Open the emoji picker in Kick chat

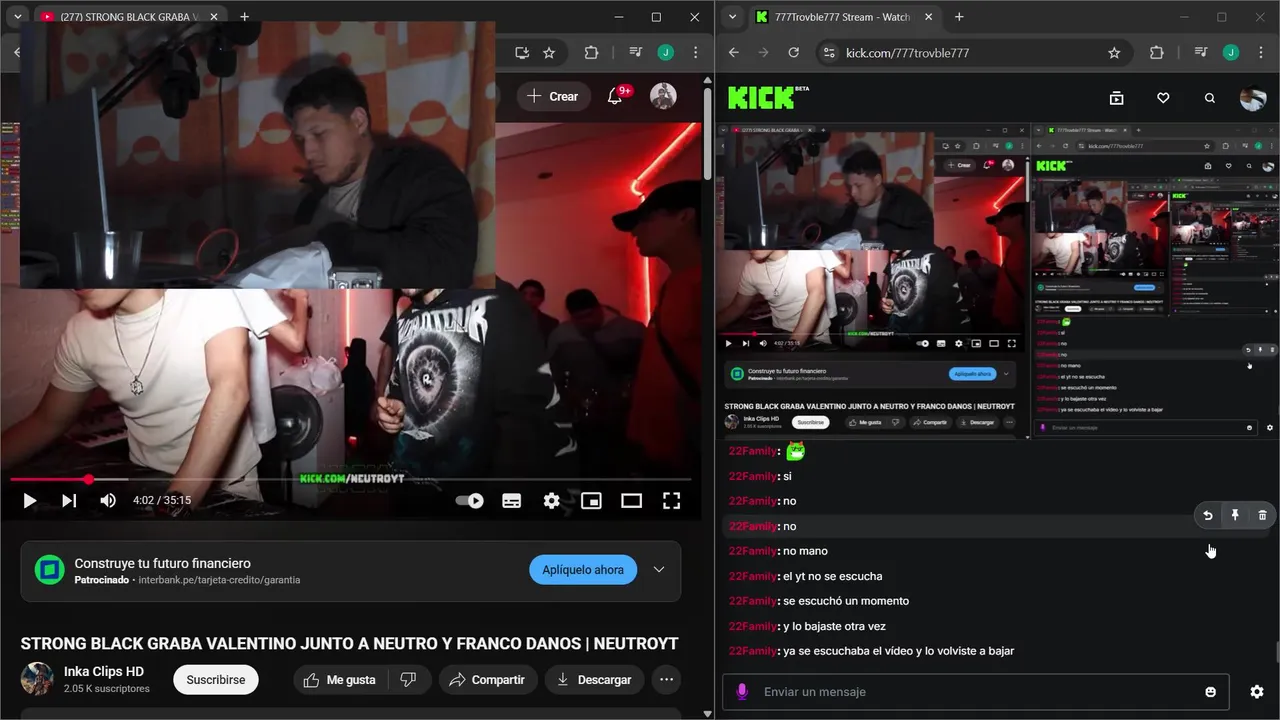click(x=1211, y=692)
